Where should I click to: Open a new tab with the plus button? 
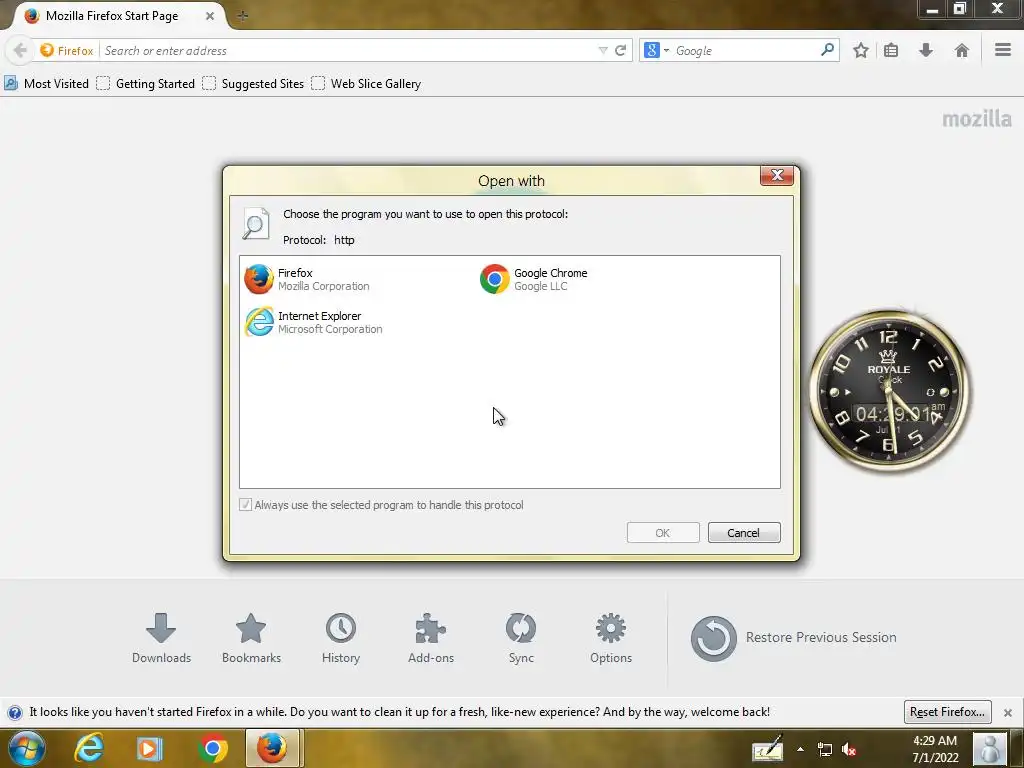tap(242, 16)
